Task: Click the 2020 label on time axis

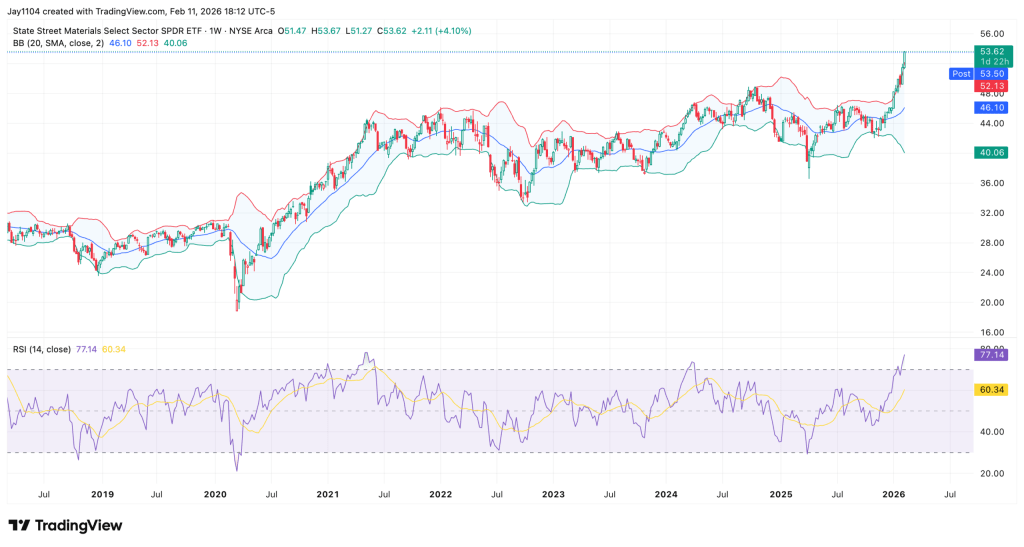Action: pyautogui.click(x=215, y=494)
